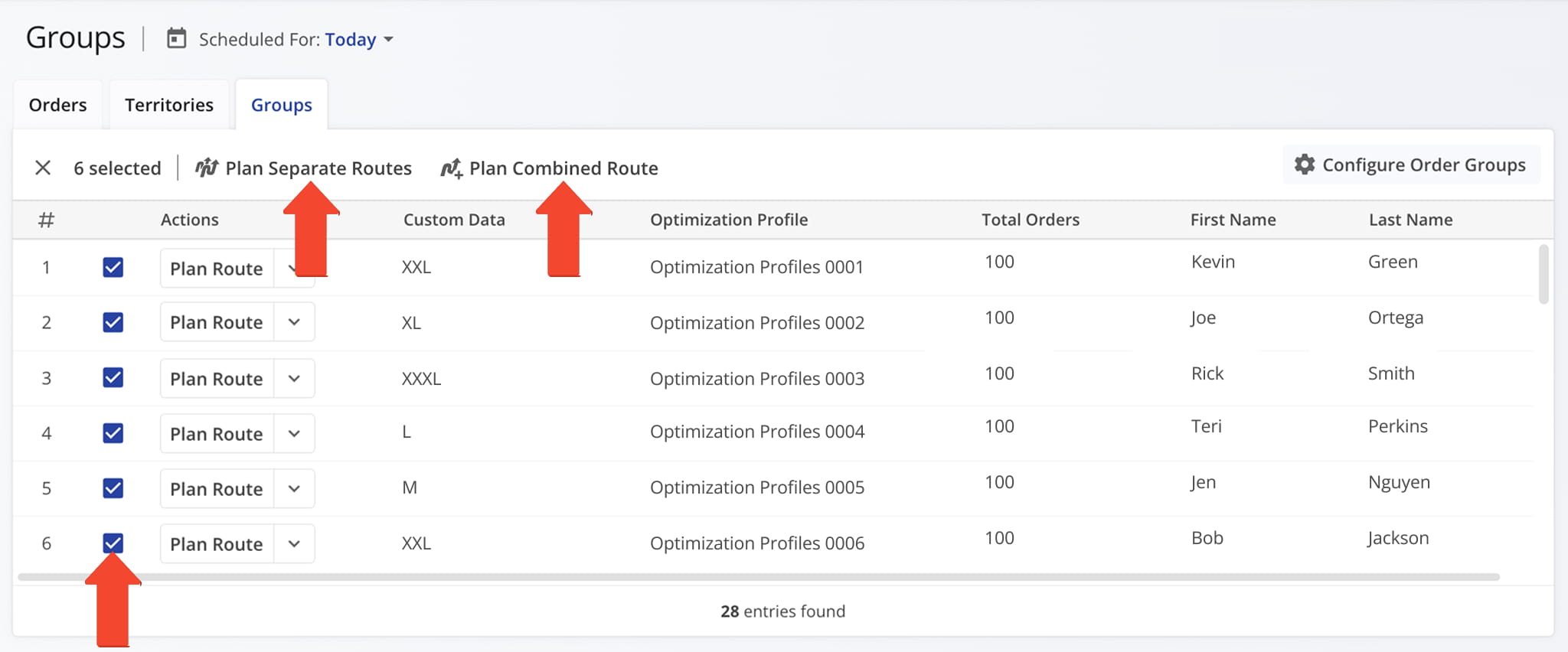Click the Total Orders column header
1568x652 pixels.
coord(1031,220)
